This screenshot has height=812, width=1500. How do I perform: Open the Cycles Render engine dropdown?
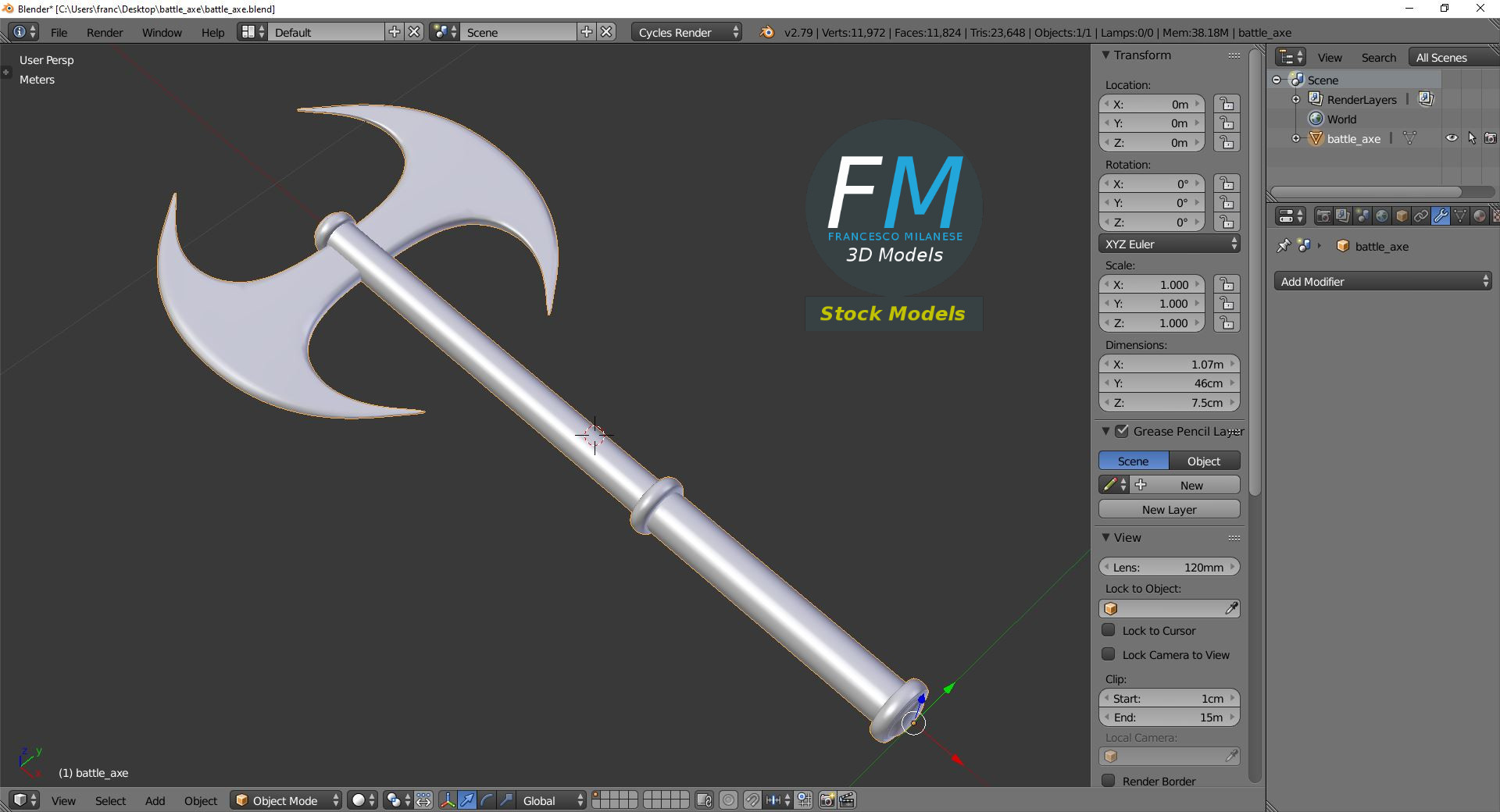[x=687, y=32]
